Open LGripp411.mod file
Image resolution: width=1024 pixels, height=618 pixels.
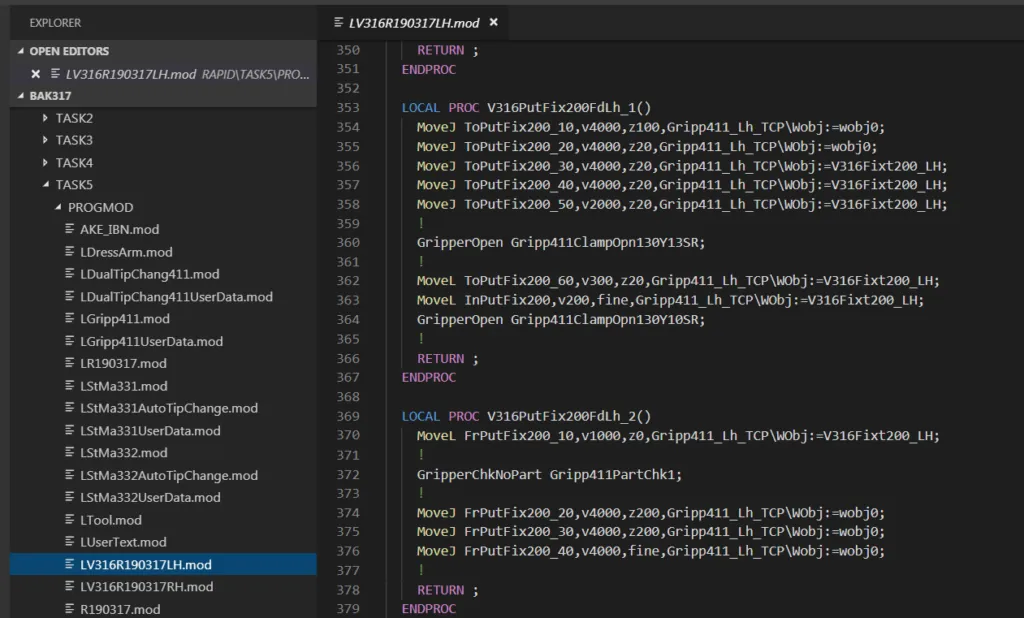coord(125,319)
